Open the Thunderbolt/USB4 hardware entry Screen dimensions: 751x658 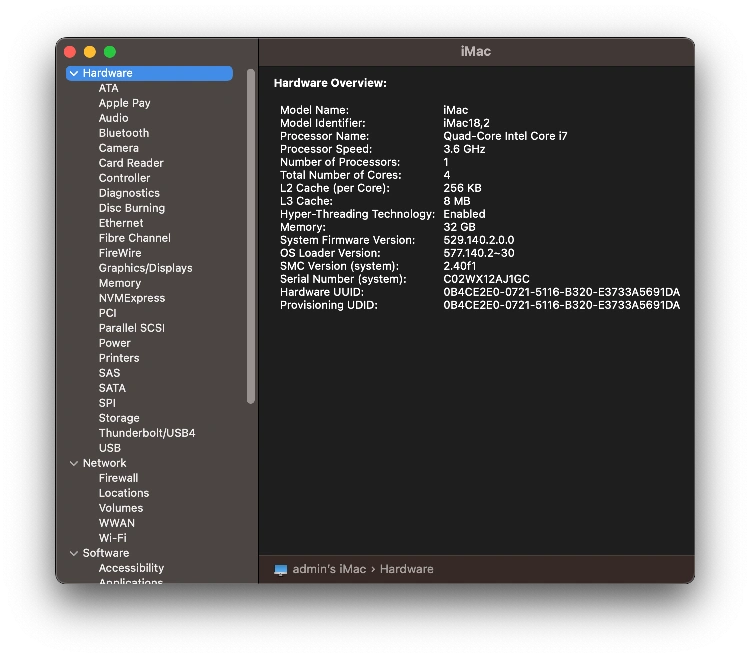point(146,433)
